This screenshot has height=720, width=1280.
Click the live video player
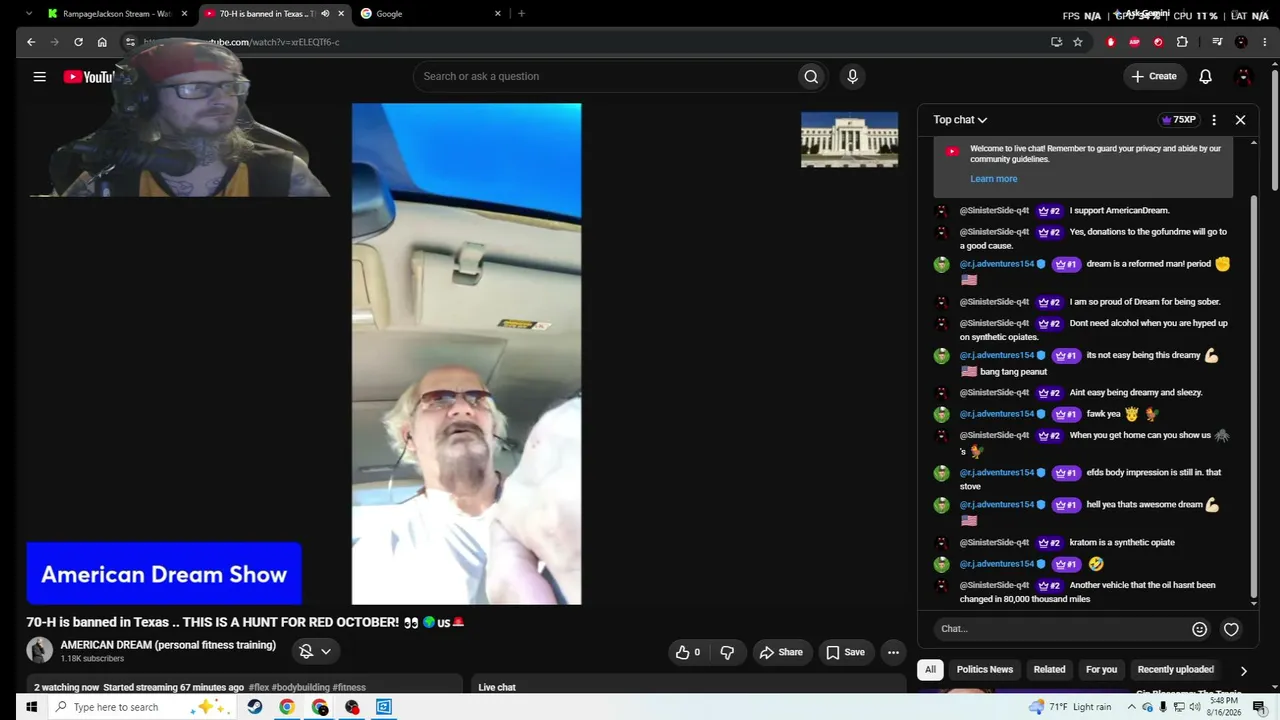click(466, 354)
